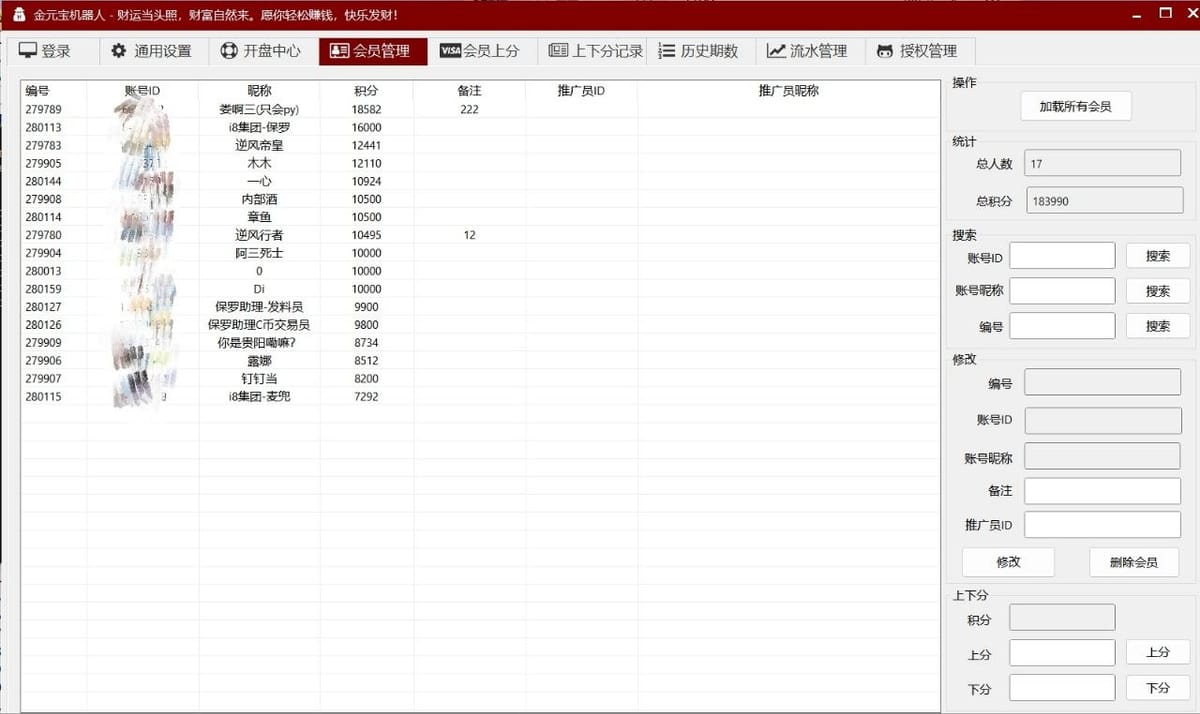Image resolution: width=1200 pixels, height=714 pixels.
Task: Click the 下分 amount input field
Action: click(1062, 688)
